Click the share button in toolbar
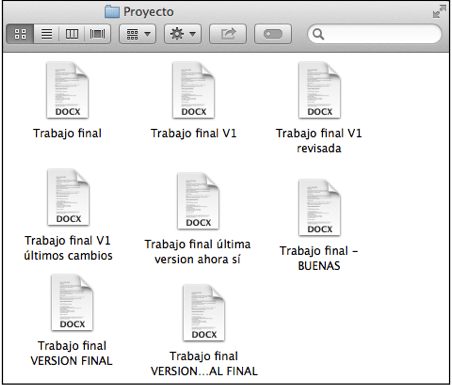The height and width of the screenshot is (385, 452). [x=228, y=34]
